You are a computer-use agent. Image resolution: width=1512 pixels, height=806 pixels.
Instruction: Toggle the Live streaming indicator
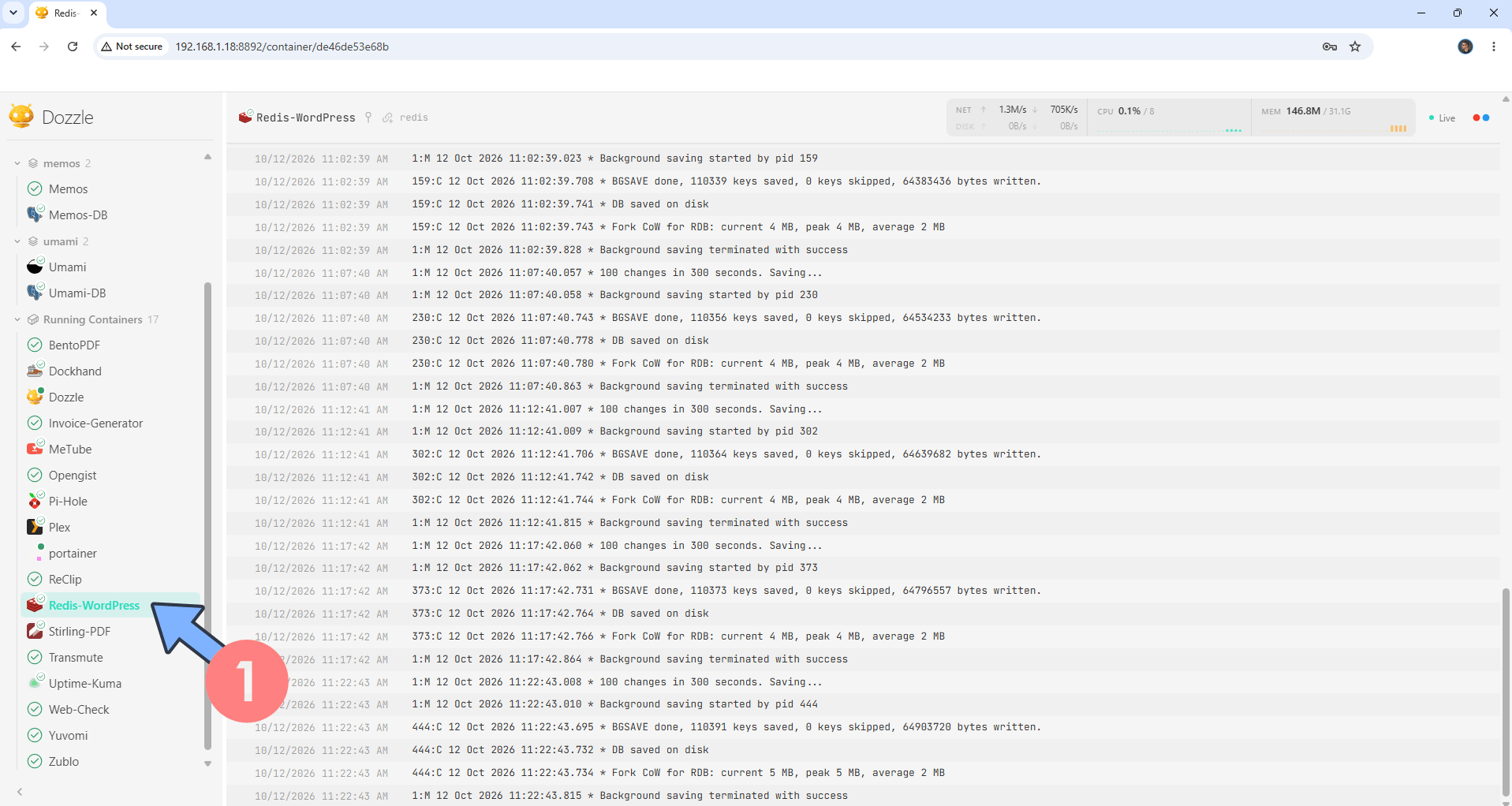[x=1443, y=118]
